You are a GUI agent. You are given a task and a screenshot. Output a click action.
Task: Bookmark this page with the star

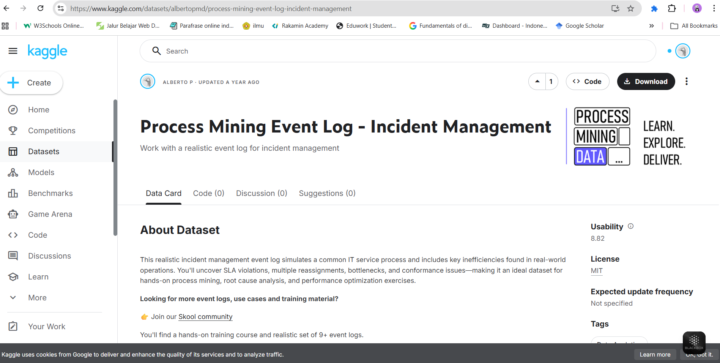(x=630, y=8)
